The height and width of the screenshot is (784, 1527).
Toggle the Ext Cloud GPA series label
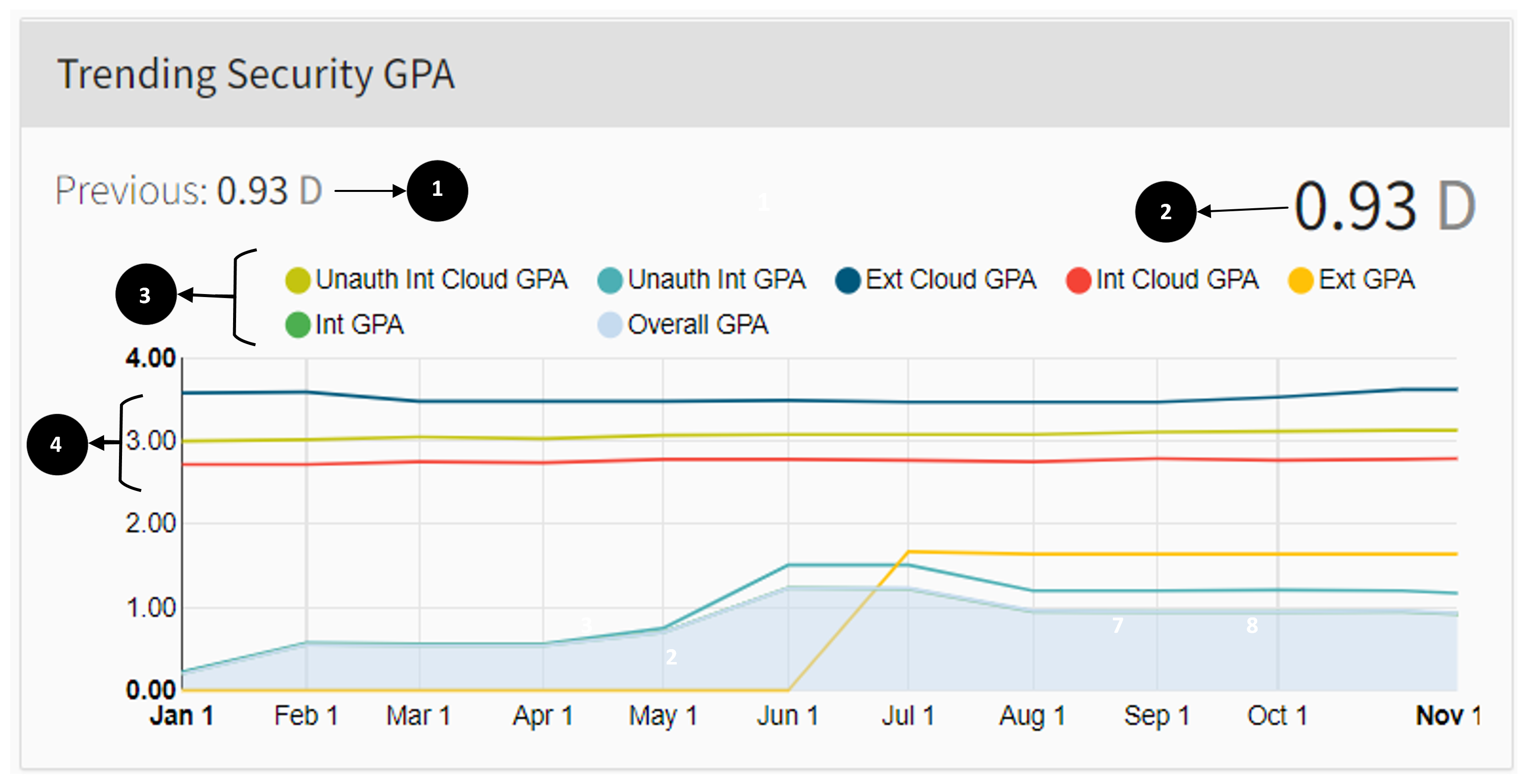pos(950,280)
